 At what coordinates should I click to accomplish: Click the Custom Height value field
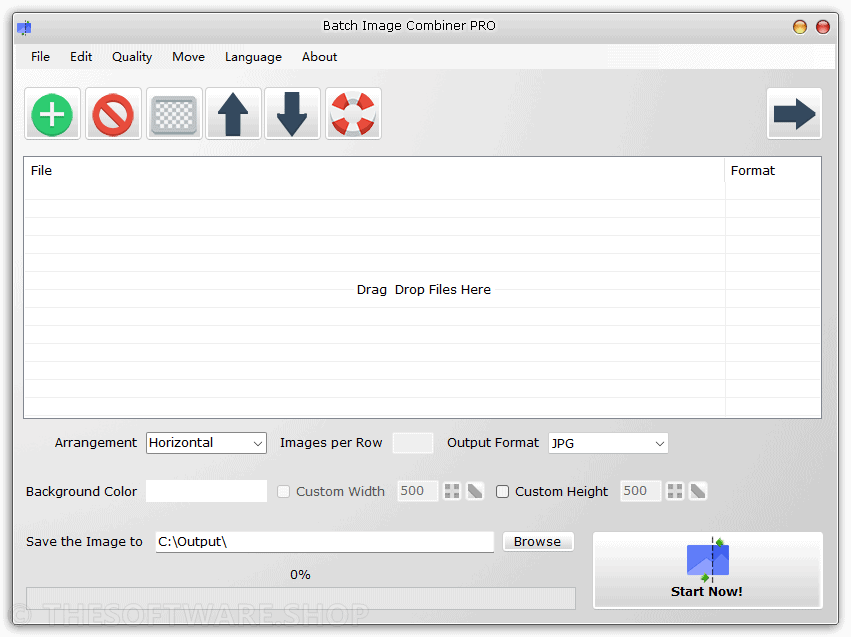[640, 491]
